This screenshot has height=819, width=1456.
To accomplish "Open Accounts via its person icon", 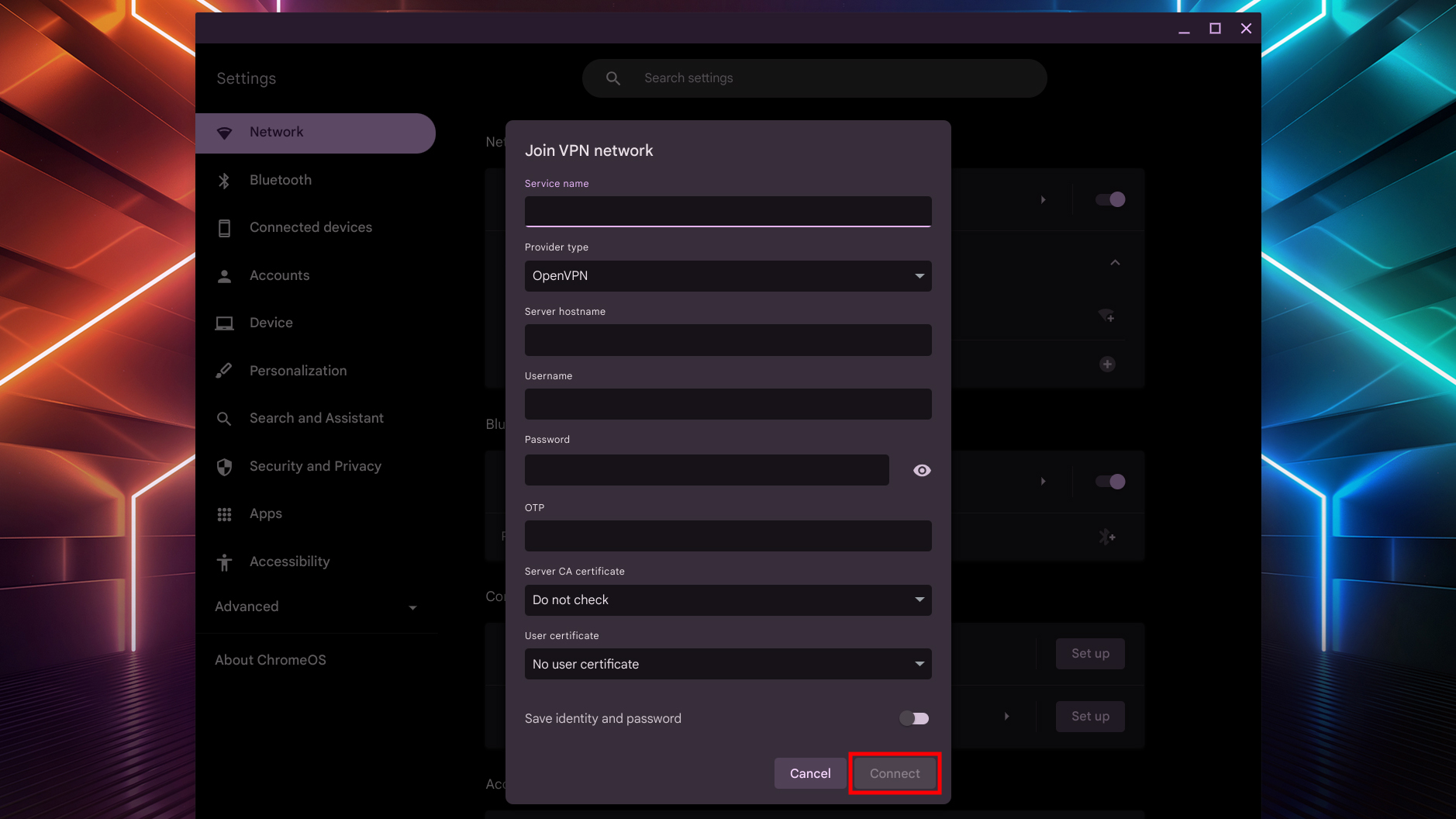I will (x=224, y=276).
